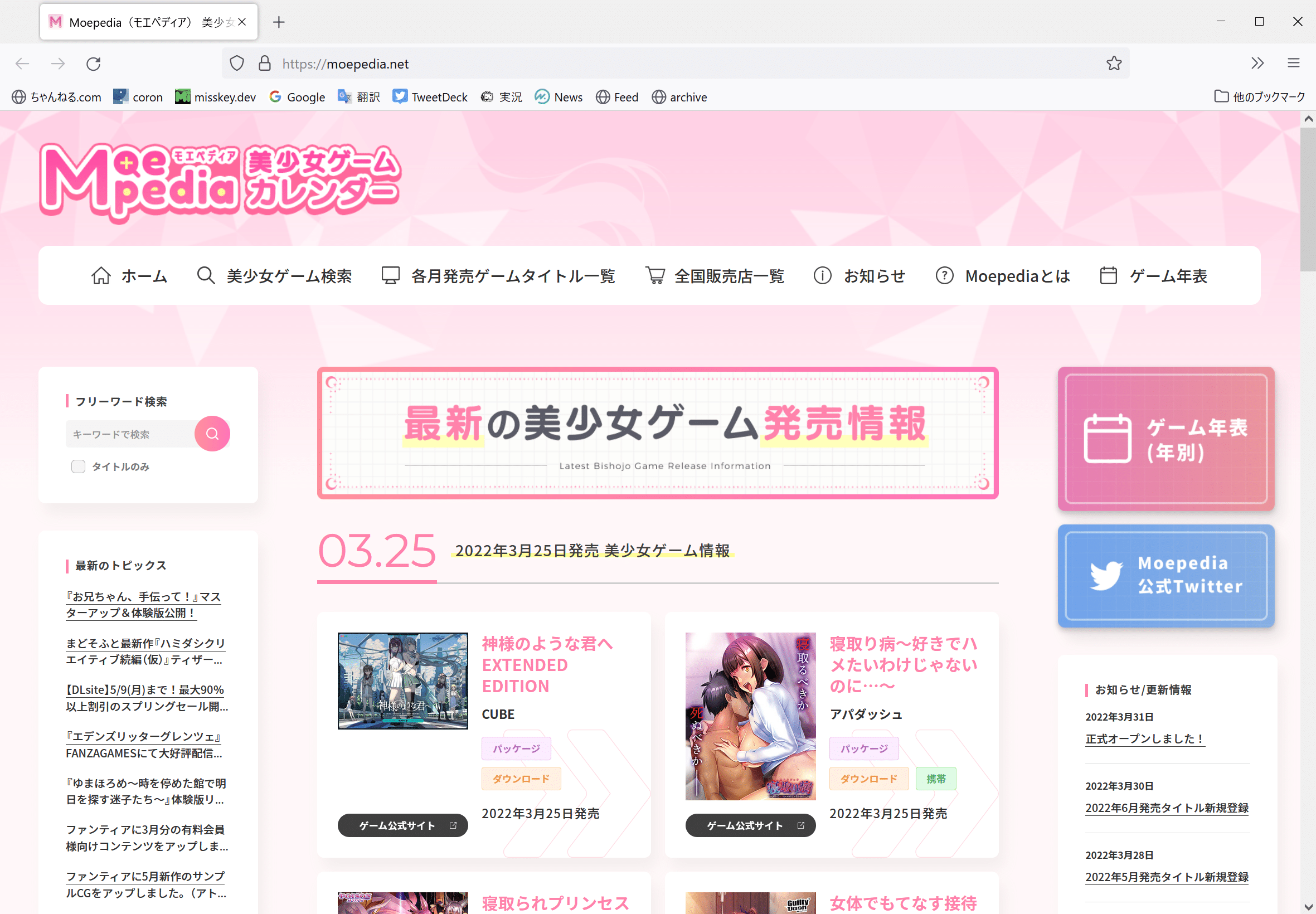Open topic ファンティアに3月分の有料会員
Screen dimensions: 1316x914
(147, 838)
